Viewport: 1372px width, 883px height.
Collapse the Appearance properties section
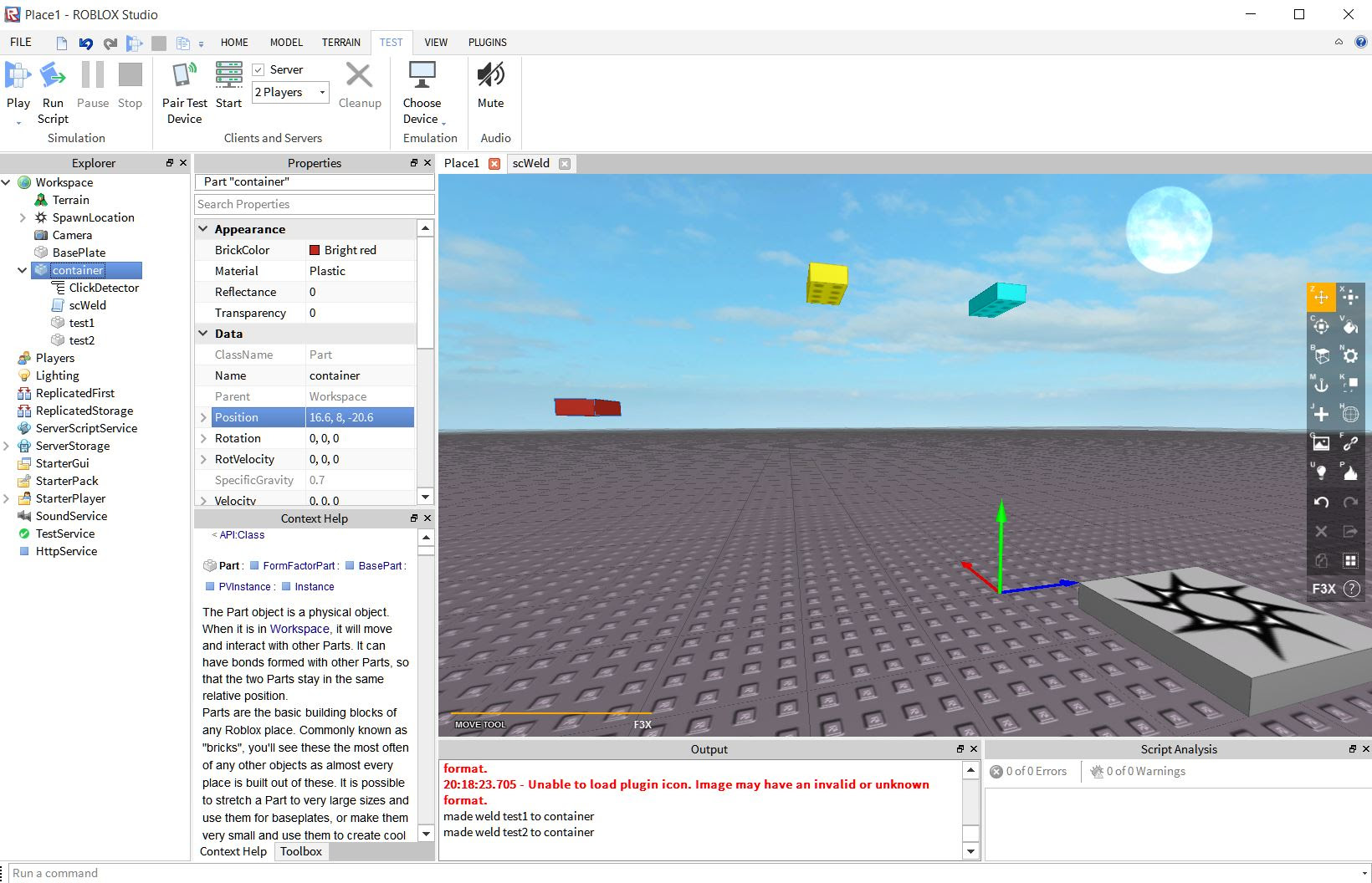[203, 228]
